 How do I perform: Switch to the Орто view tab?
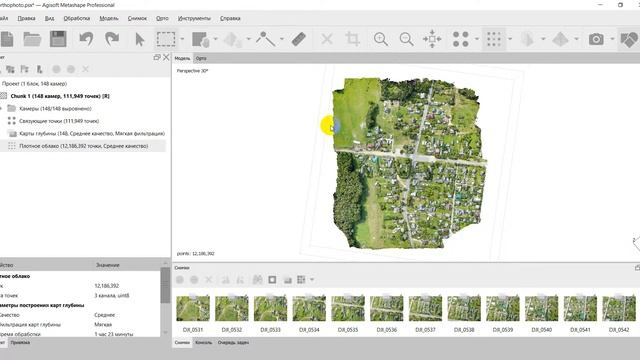(201, 58)
